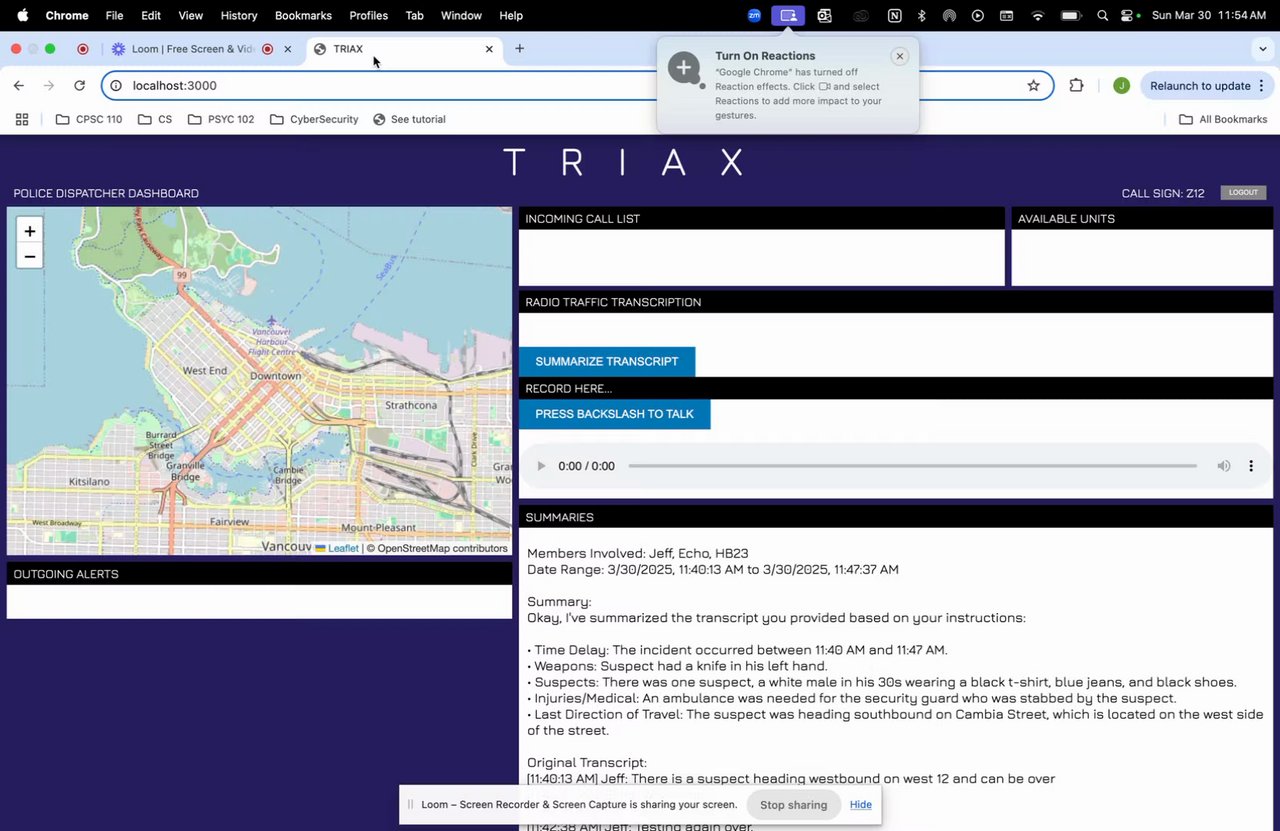Click Strathcona label on the map
This screenshot has height=831, width=1280.
[411, 405]
